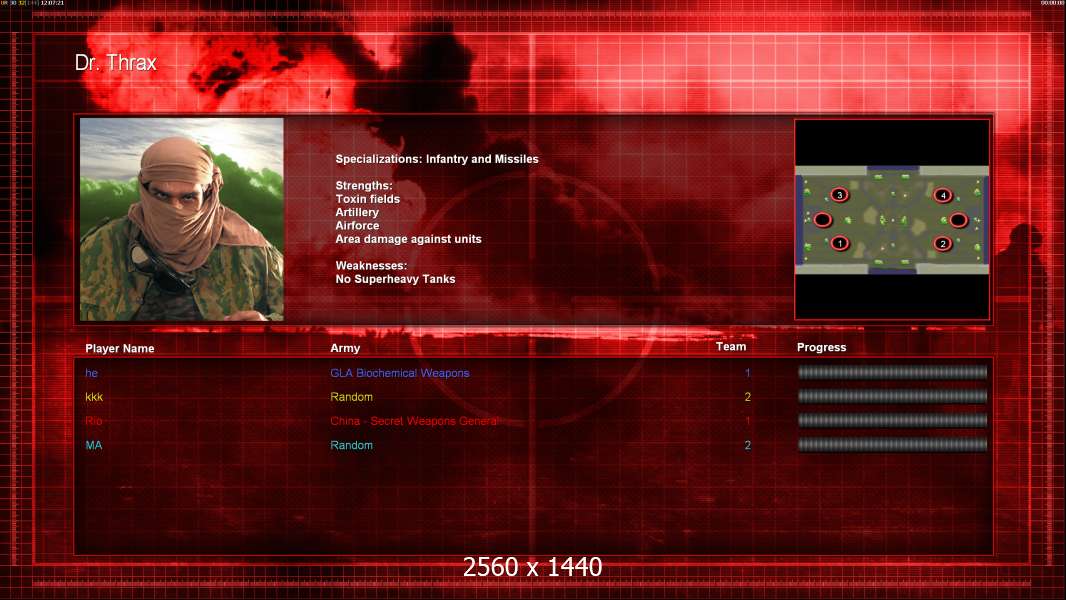This screenshot has height=600, width=1066.
Task: Click the Dr. Thrax general portrait
Action: pyautogui.click(x=182, y=219)
